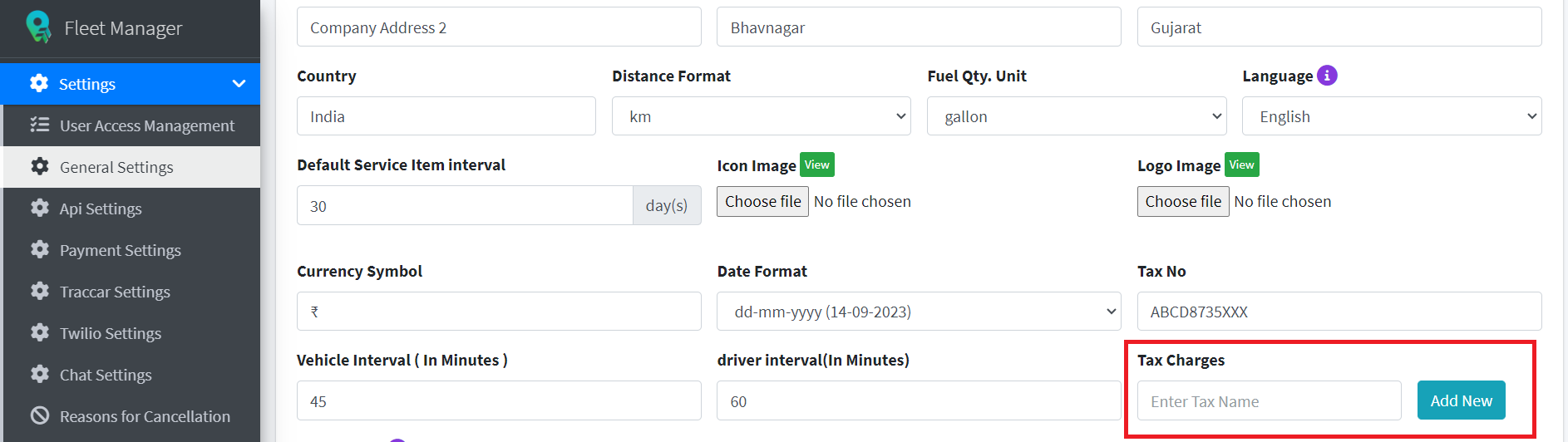Click the Chat Settings gear icon

(39, 375)
